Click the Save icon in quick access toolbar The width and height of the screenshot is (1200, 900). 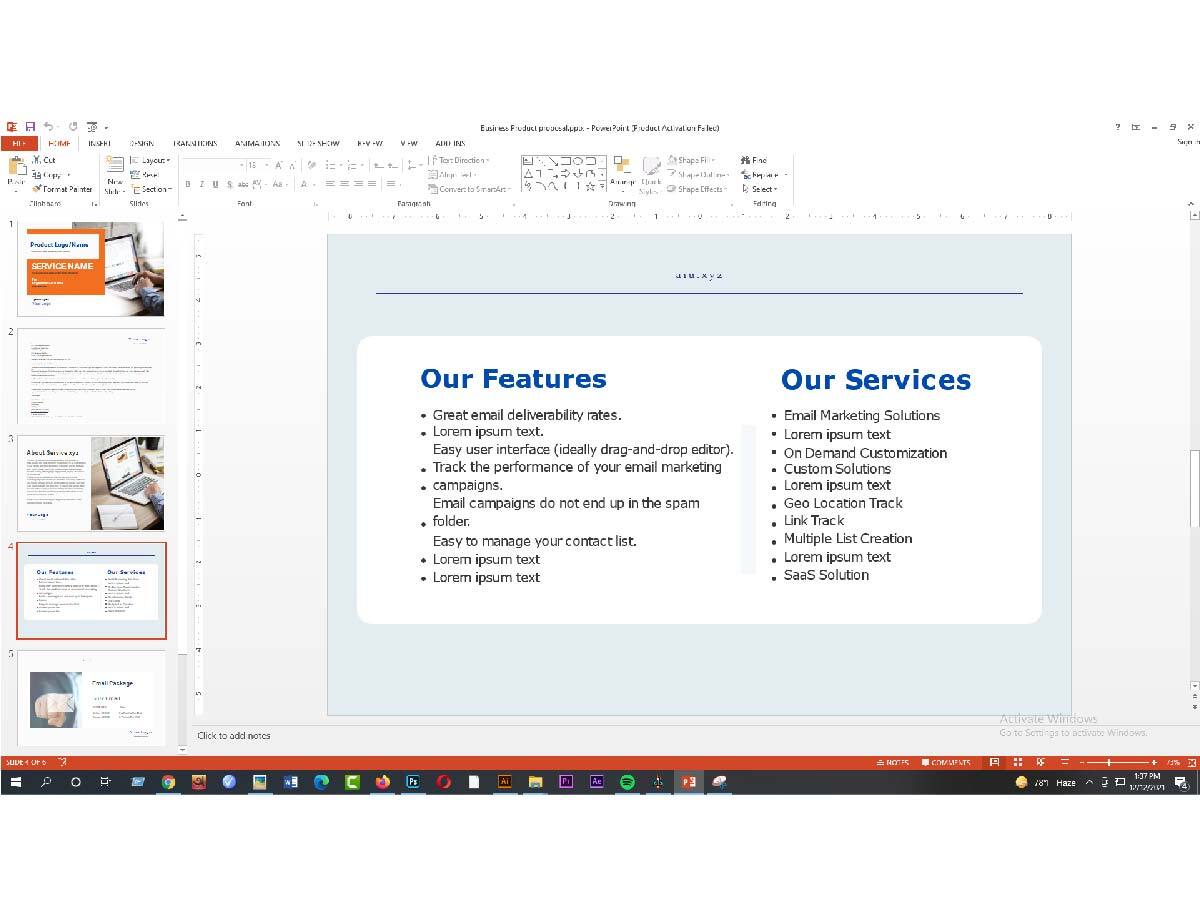[x=30, y=127]
